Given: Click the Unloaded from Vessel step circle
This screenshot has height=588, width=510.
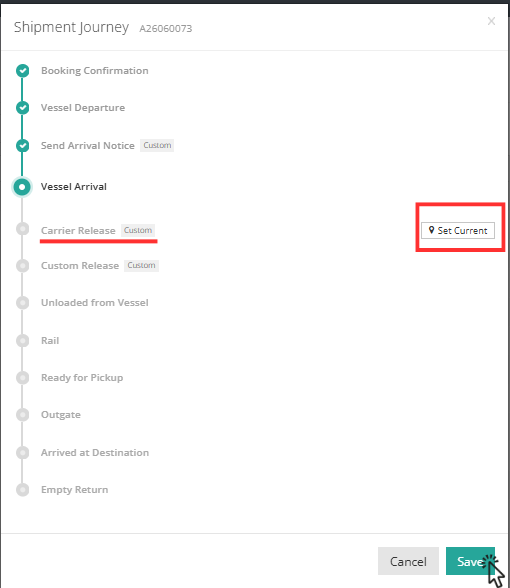Looking at the screenshot, I should [22, 303].
